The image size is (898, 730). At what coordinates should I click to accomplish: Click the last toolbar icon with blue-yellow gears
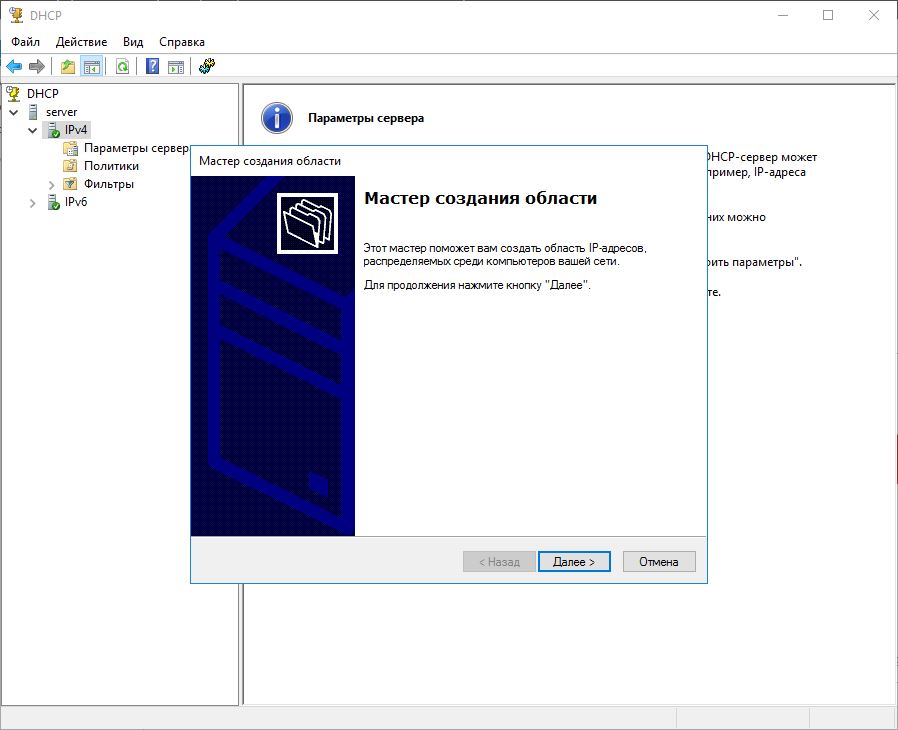pyautogui.click(x=207, y=67)
